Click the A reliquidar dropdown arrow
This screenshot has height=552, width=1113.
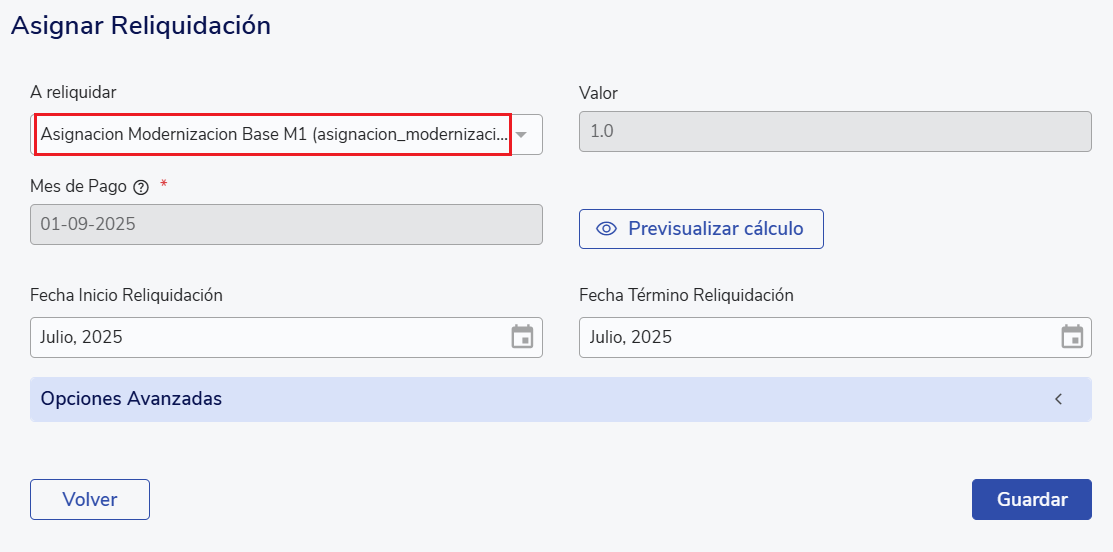point(521,134)
